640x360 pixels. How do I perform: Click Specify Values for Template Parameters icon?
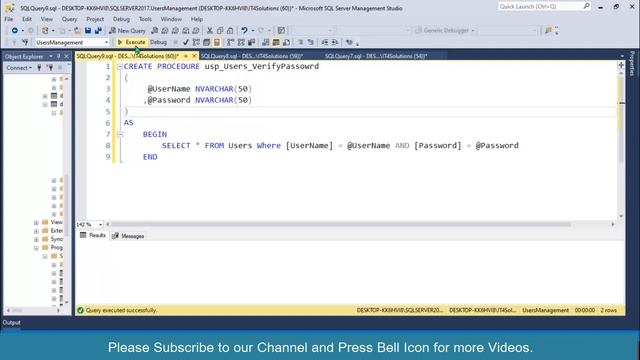coord(349,42)
